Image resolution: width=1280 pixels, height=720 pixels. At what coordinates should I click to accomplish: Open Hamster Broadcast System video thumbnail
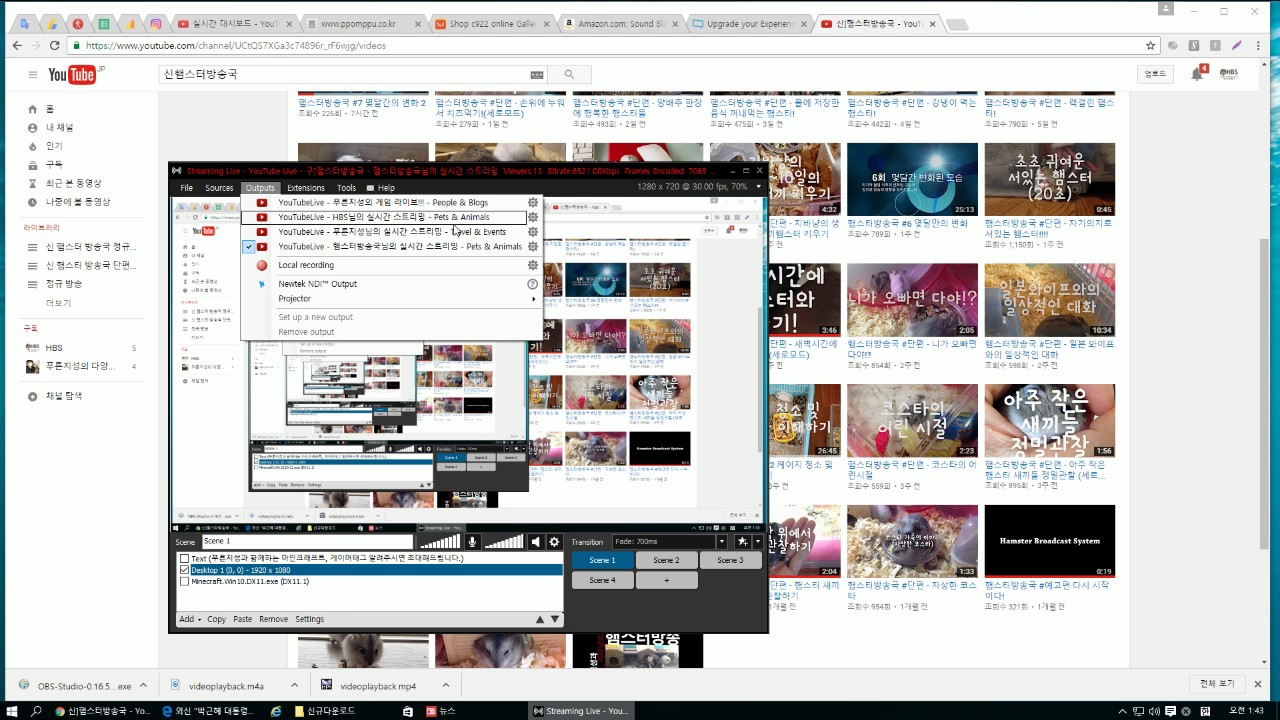1049,541
